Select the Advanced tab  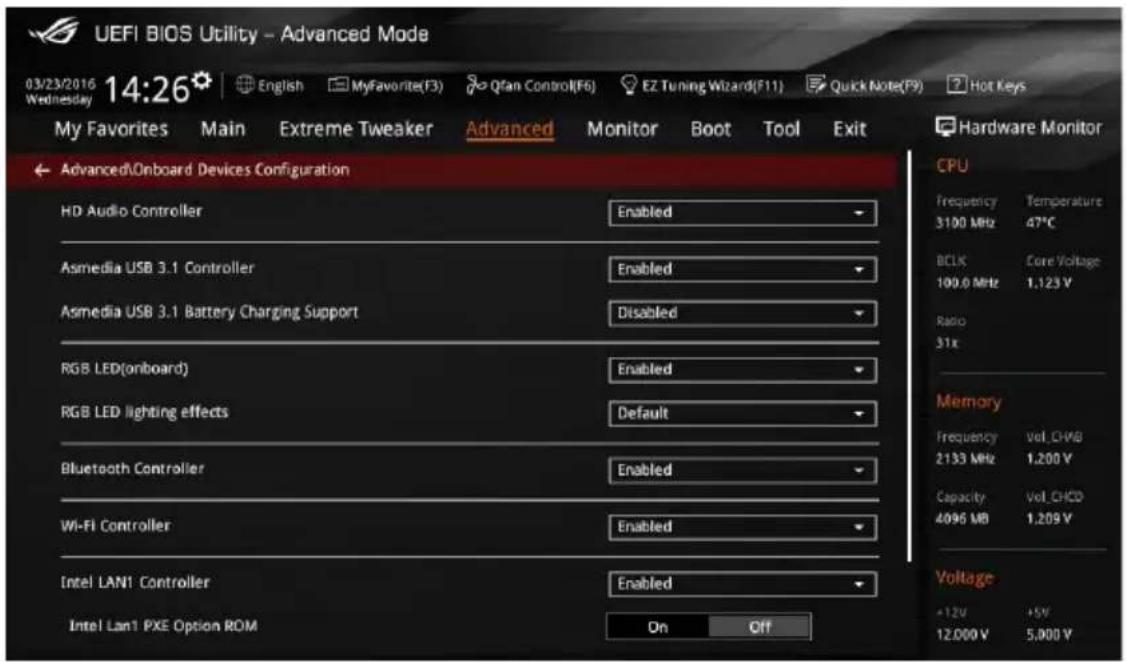(510, 129)
